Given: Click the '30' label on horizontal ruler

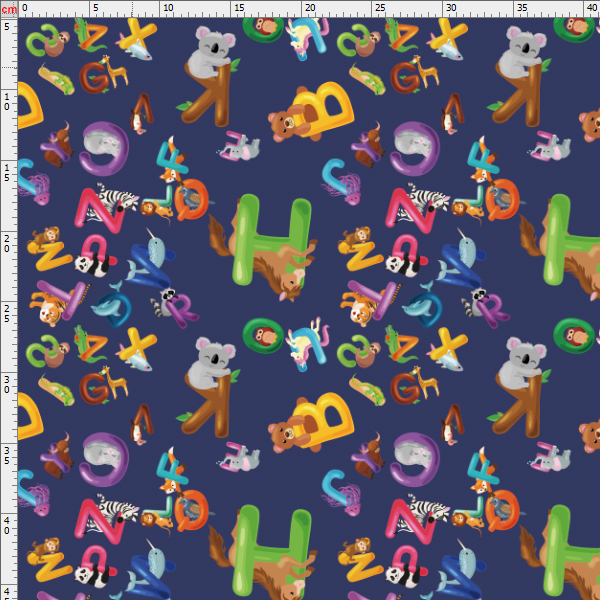Looking at the screenshot, I should 451,8.
